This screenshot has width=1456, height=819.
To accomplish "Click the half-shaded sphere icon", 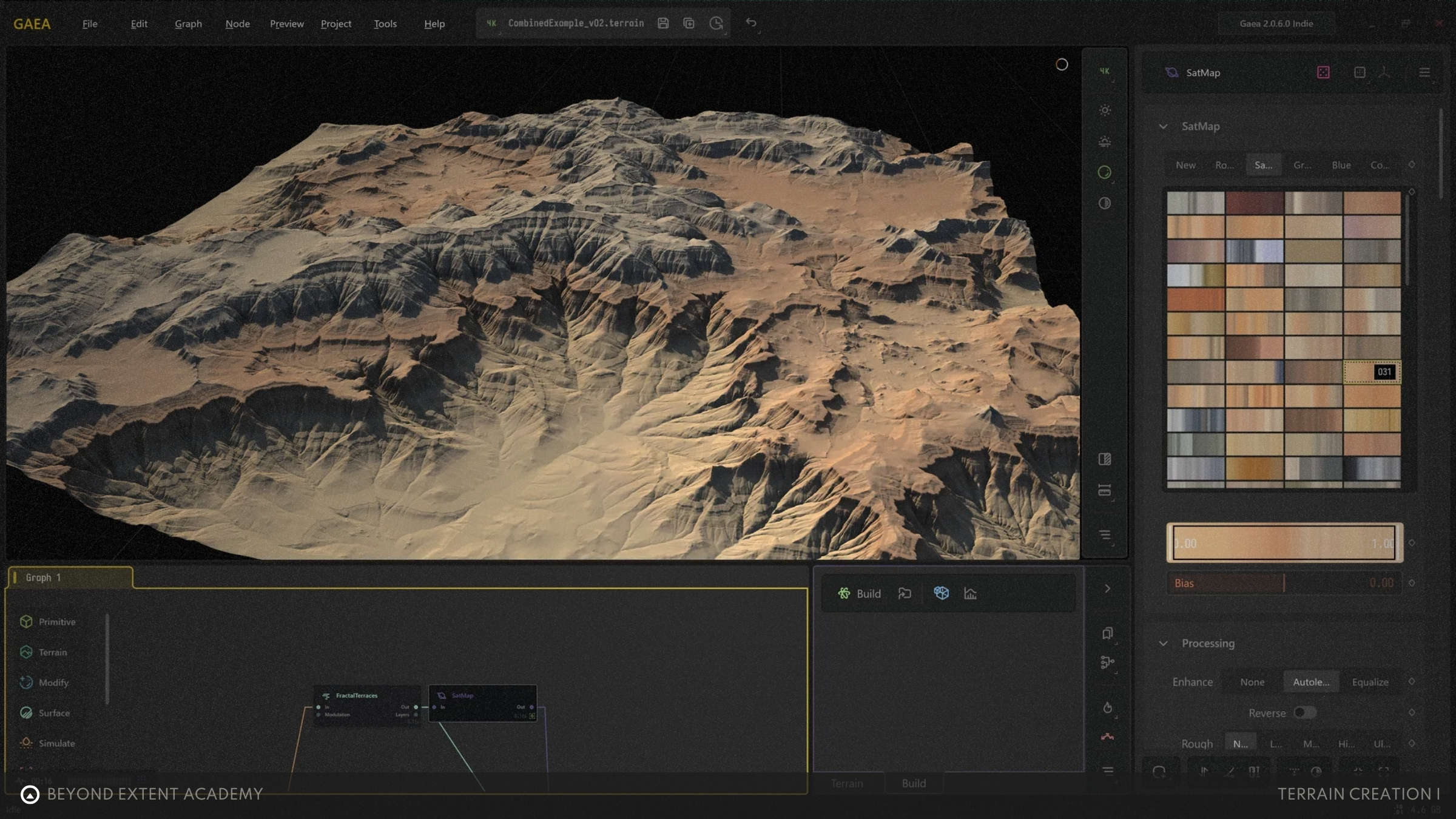I will 1105,203.
